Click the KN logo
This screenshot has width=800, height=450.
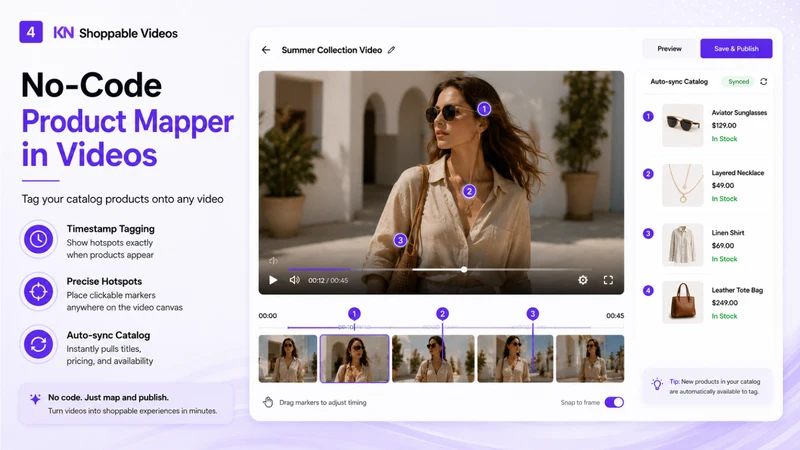pyautogui.click(x=63, y=33)
